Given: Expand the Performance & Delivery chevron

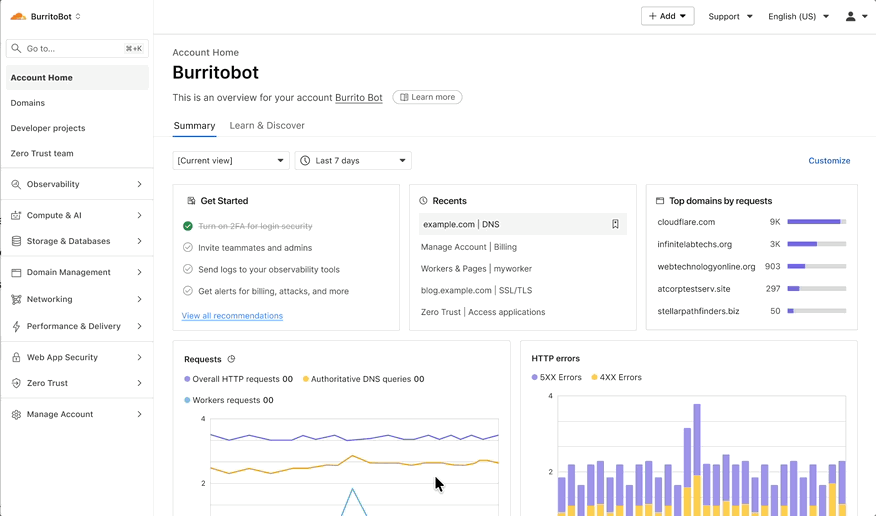Looking at the screenshot, I should tap(140, 326).
